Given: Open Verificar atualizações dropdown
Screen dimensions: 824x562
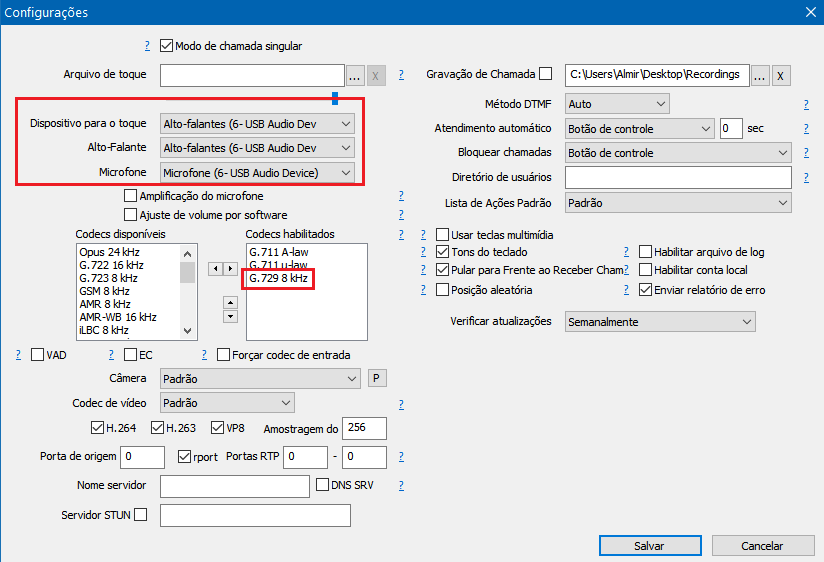Looking at the screenshot, I should [x=747, y=322].
